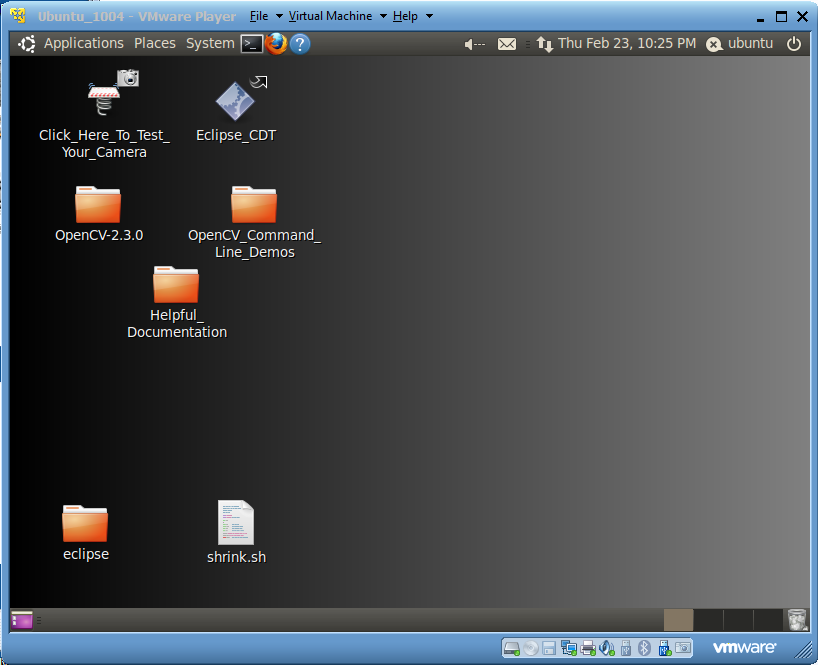Click the VMware floppy drive device icon
818x665 pixels.
click(549, 648)
